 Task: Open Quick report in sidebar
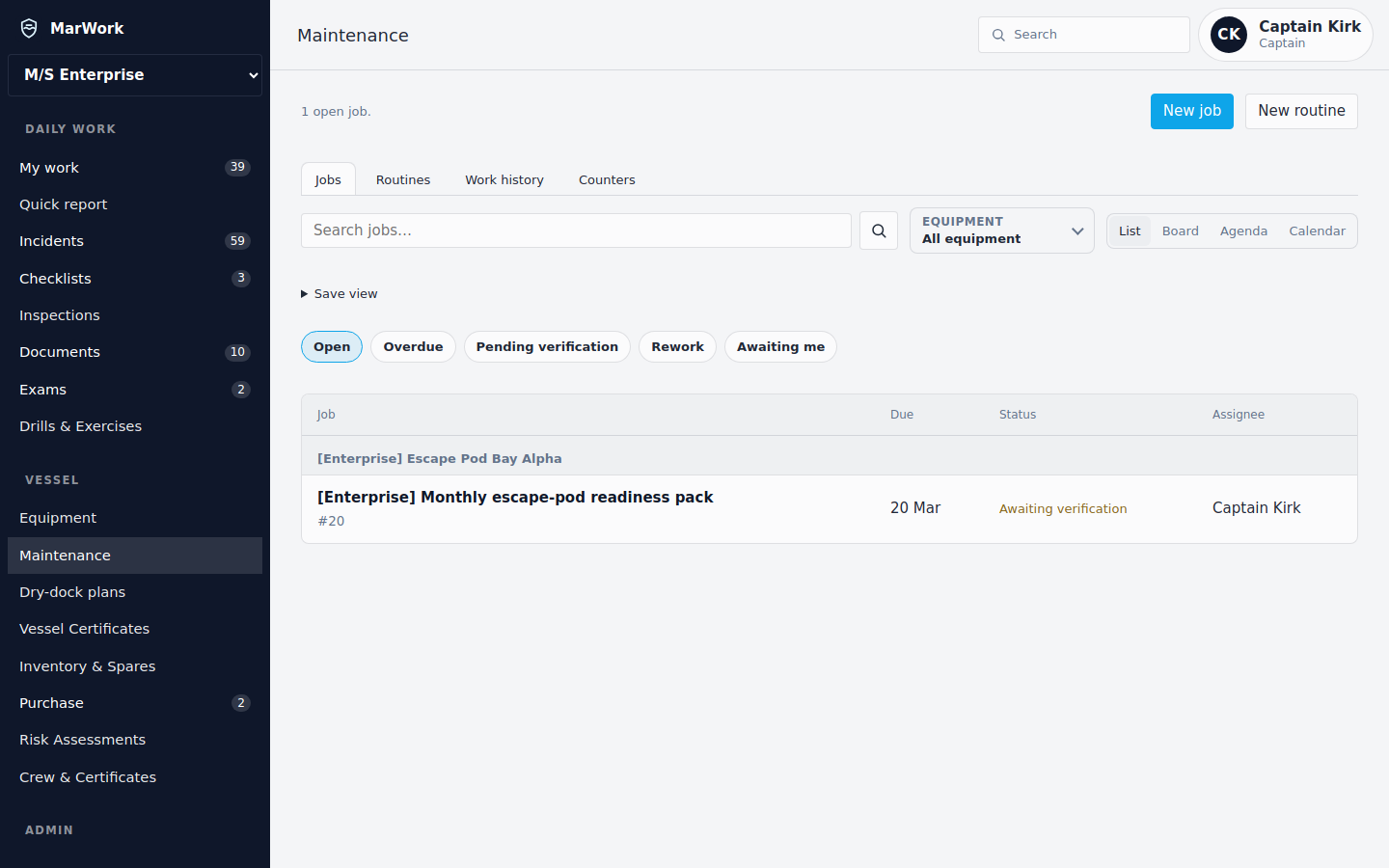point(135,204)
